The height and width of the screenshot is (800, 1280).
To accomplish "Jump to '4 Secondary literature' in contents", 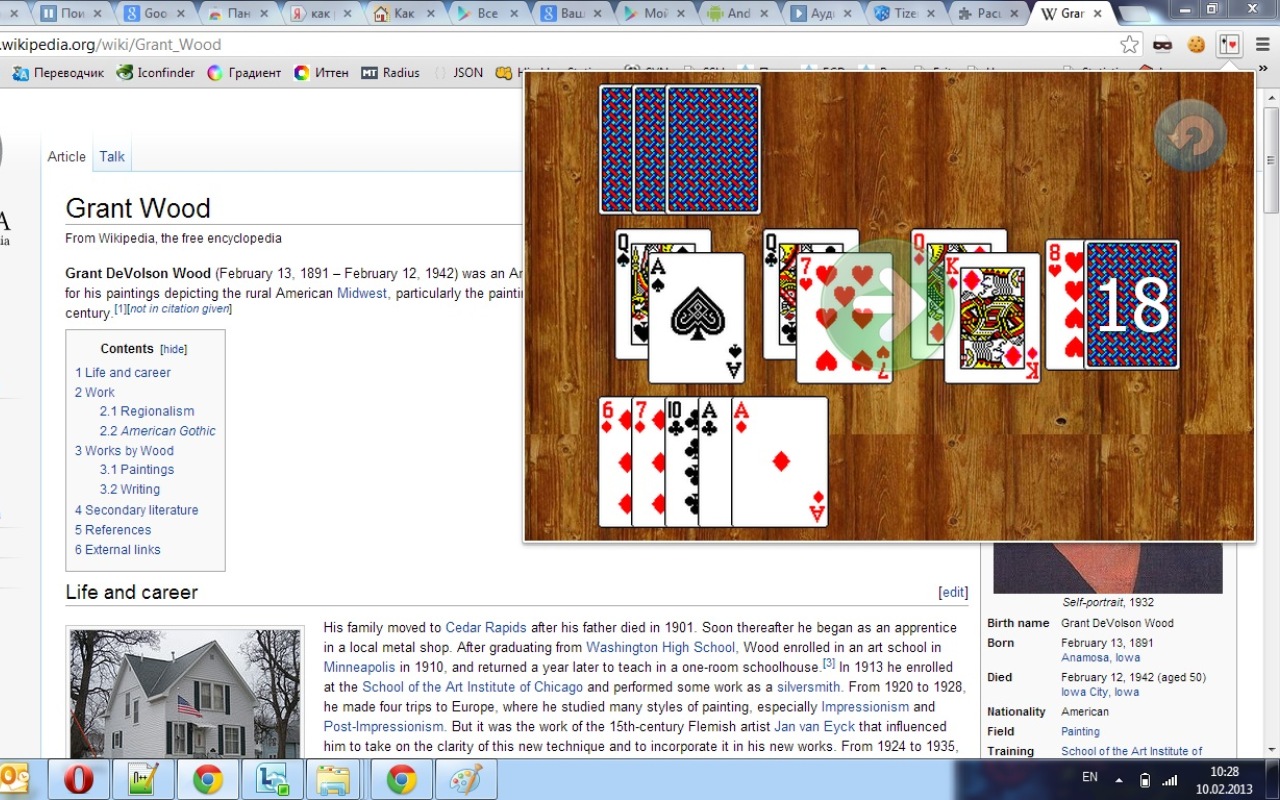I will [x=137, y=510].
